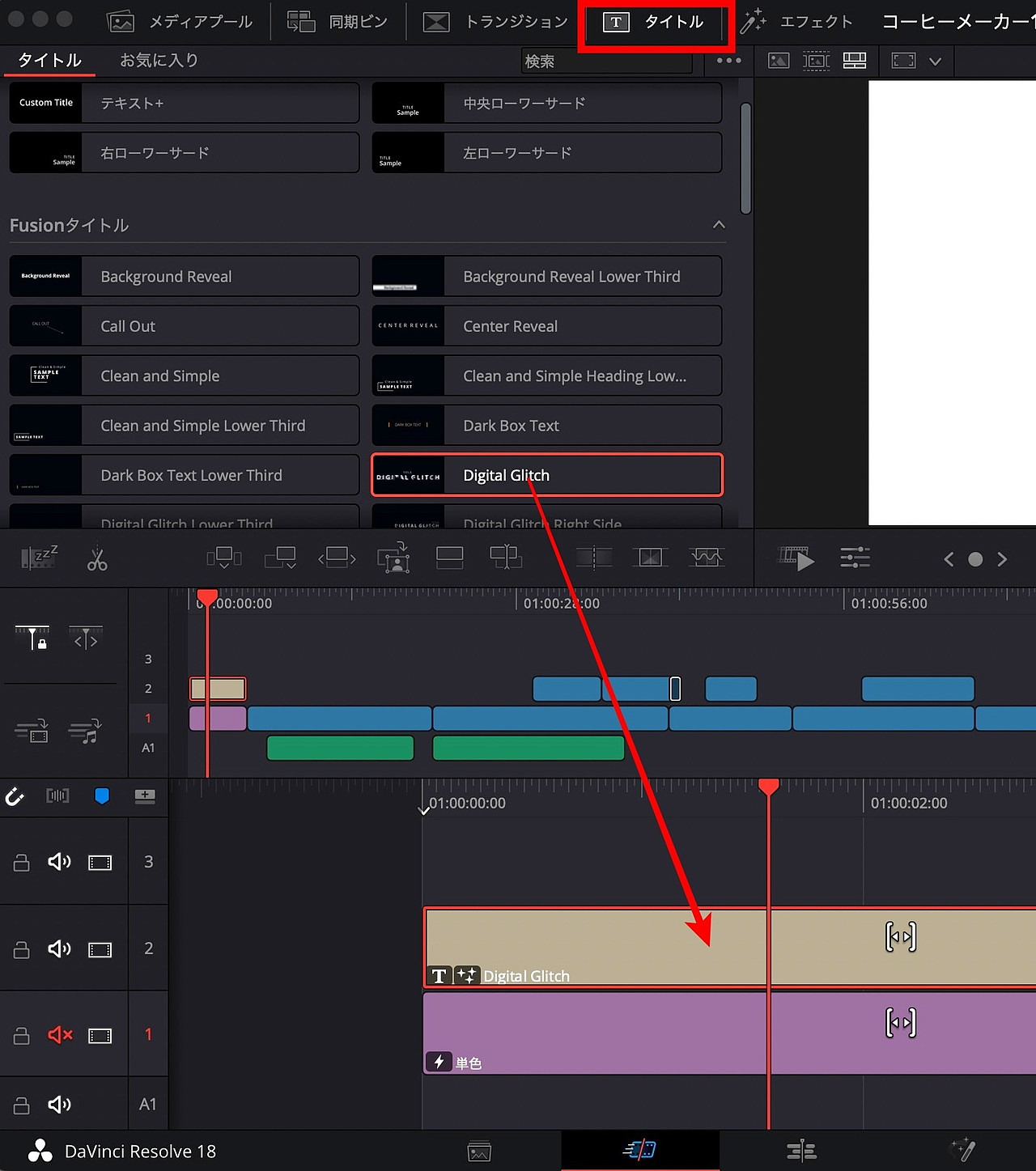Select the split clip scissors icon
This screenshot has width=1036, height=1171.
click(x=97, y=558)
